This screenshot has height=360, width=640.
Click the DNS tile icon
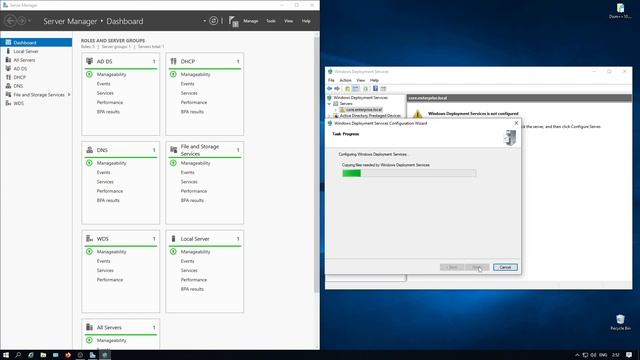click(89, 150)
